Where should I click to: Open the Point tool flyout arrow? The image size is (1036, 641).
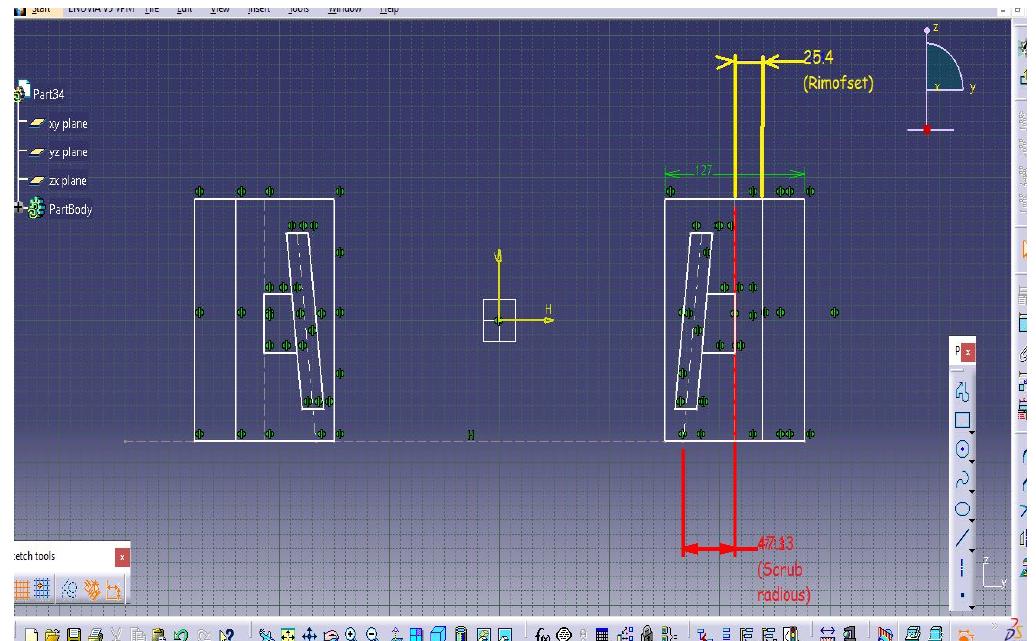971,606
